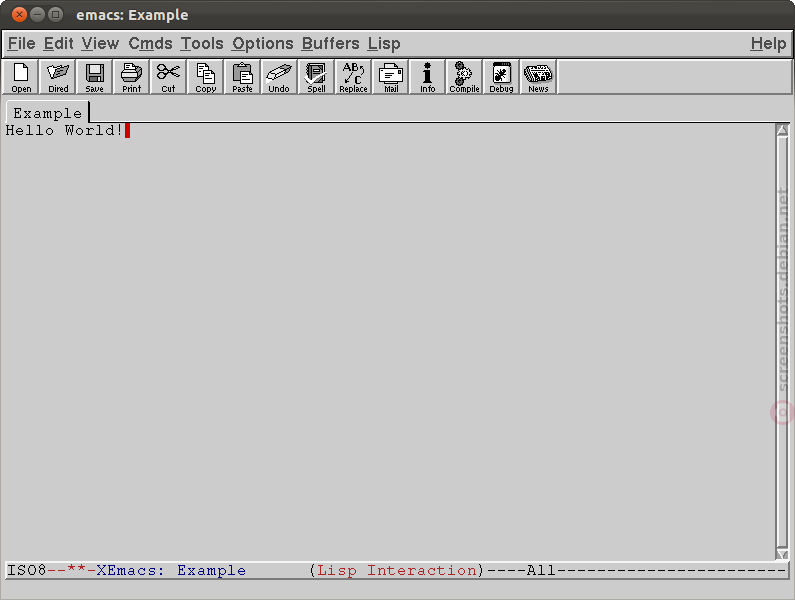Run spell check with Spell icon
Image resolution: width=795 pixels, height=600 pixels.
tap(316, 77)
